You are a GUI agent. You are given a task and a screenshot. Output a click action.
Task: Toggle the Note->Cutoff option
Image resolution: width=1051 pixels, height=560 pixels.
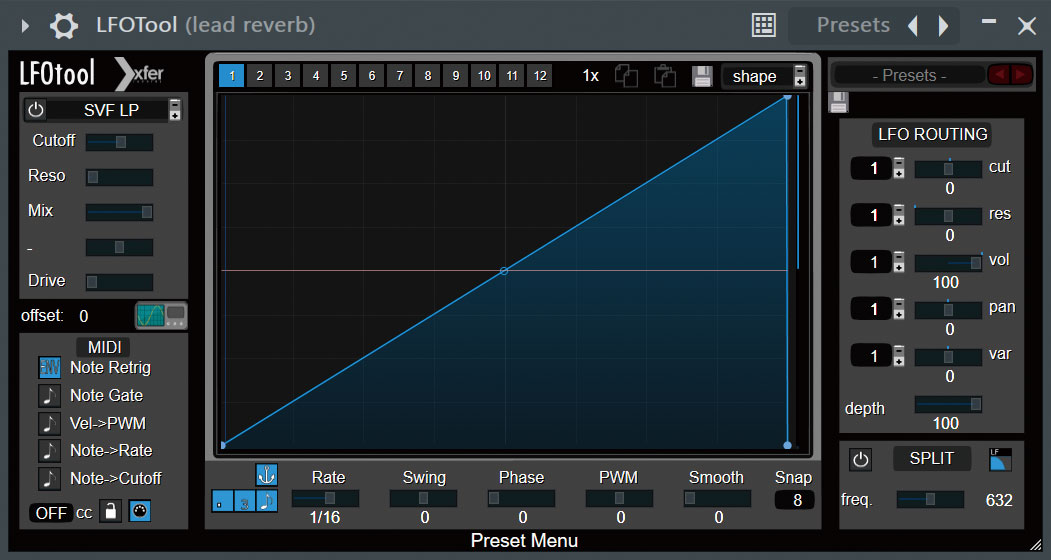50,478
